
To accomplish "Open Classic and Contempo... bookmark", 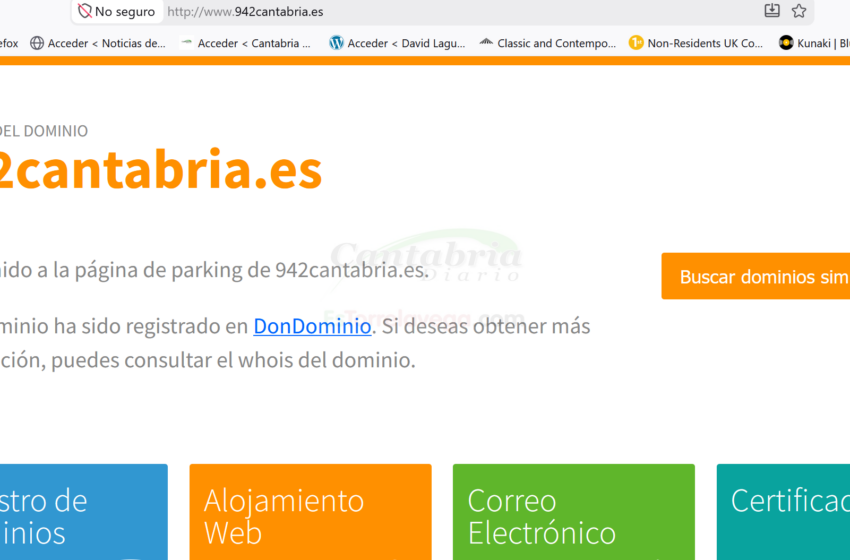I will coord(548,43).
